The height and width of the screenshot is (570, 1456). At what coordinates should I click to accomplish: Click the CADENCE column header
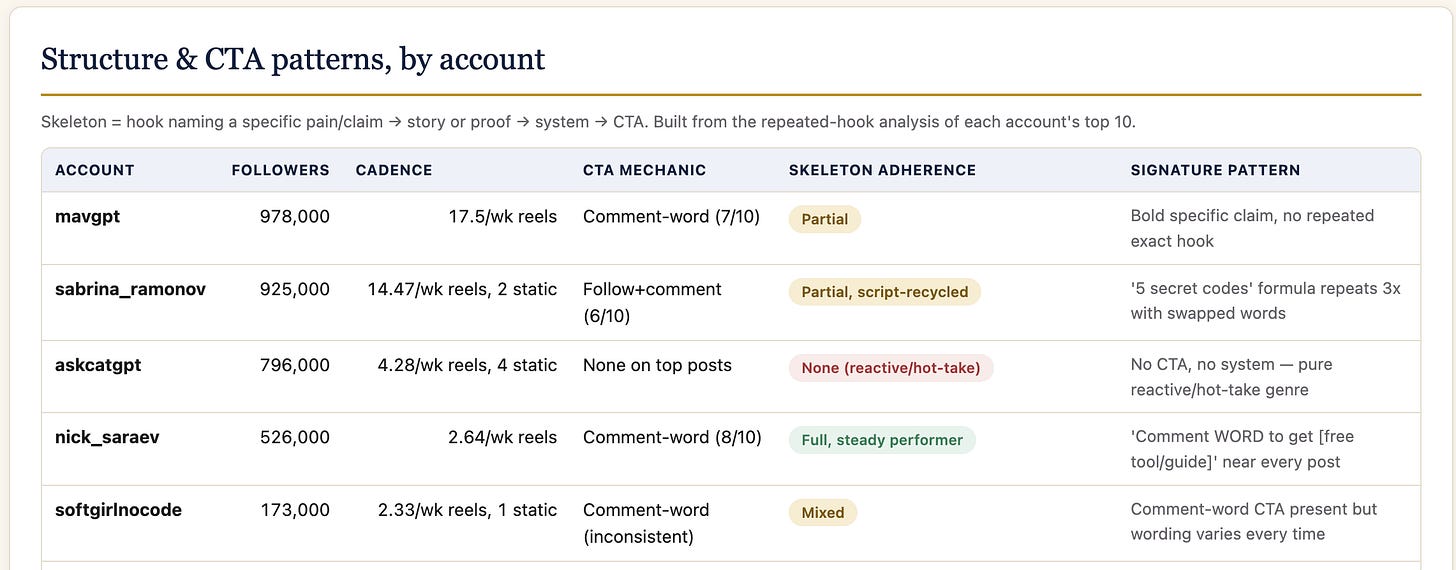(394, 170)
